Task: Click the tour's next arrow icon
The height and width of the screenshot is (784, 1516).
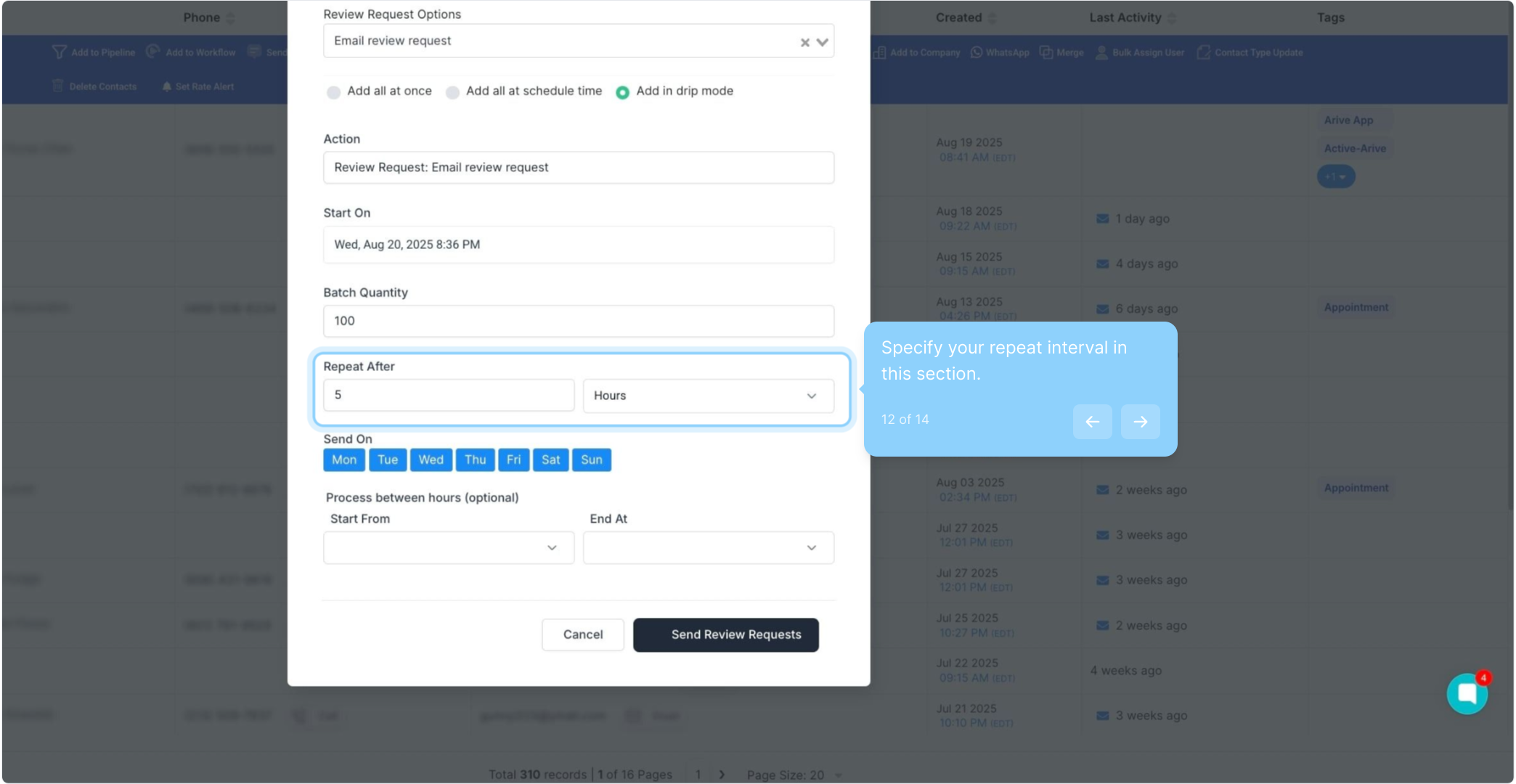Action: (1140, 422)
